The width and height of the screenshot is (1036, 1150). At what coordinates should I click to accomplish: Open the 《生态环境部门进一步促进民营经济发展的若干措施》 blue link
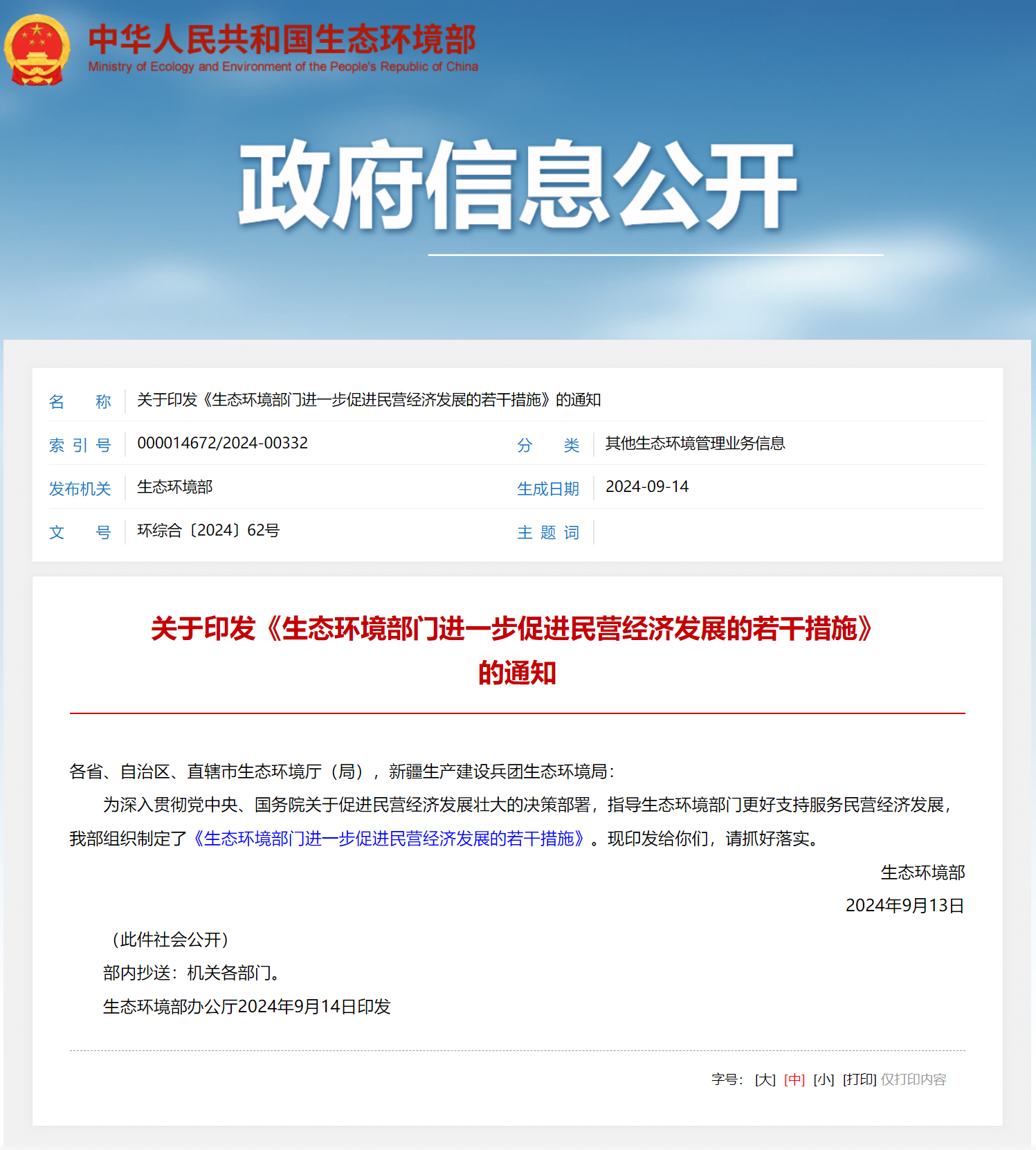(x=389, y=839)
